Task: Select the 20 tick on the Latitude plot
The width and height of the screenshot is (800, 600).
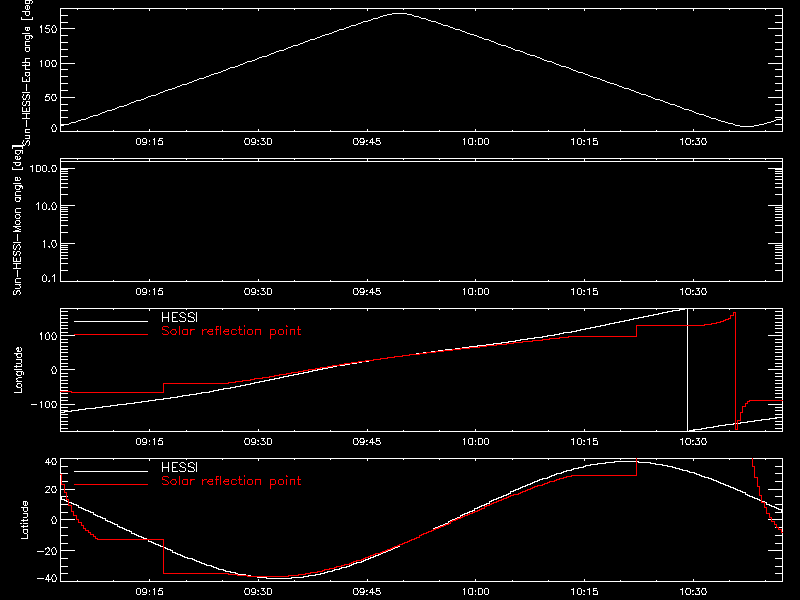Action: coord(51,490)
